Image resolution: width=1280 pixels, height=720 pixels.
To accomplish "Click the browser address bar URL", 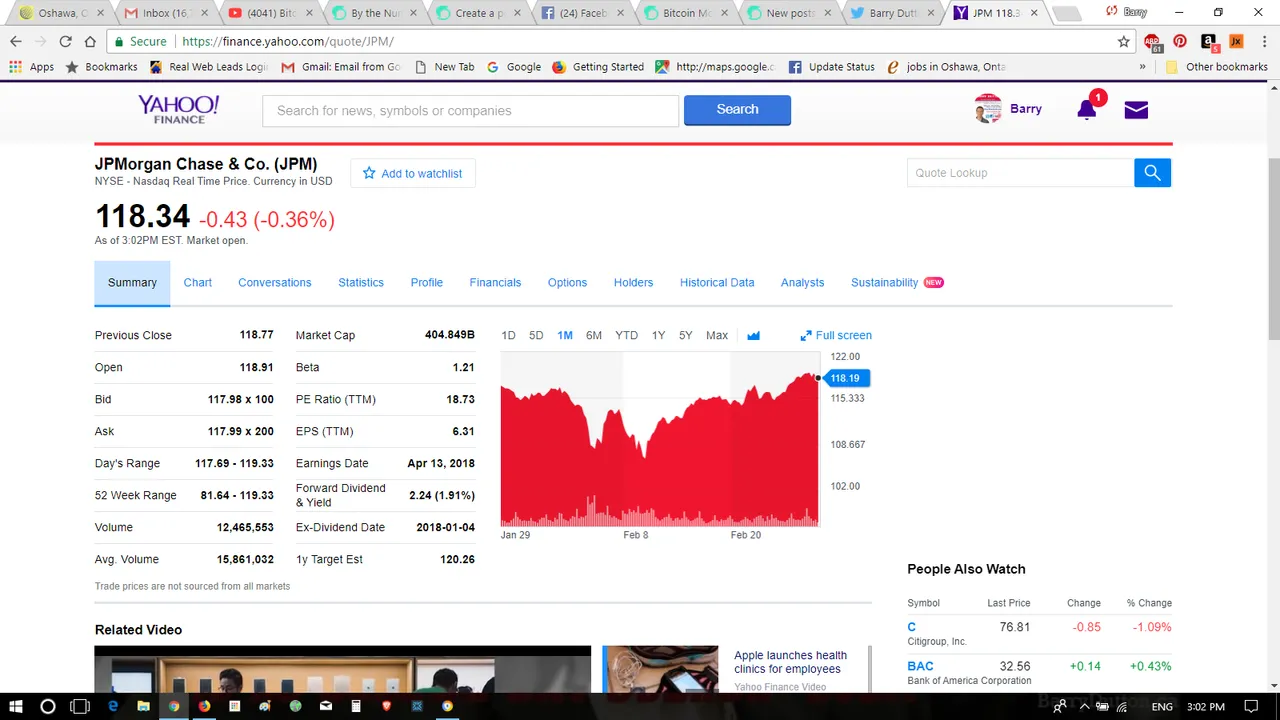I will 288,42.
